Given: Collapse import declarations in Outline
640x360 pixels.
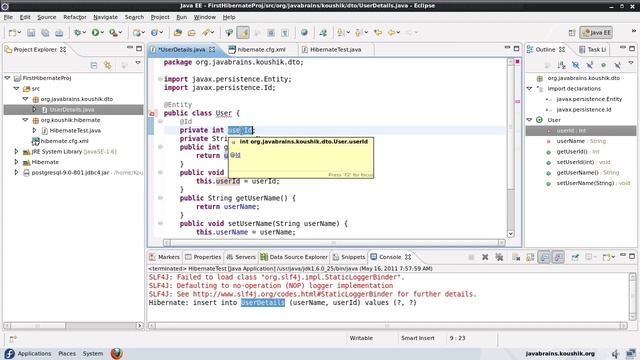Looking at the screenshot, I should click(x=529, y=88).
